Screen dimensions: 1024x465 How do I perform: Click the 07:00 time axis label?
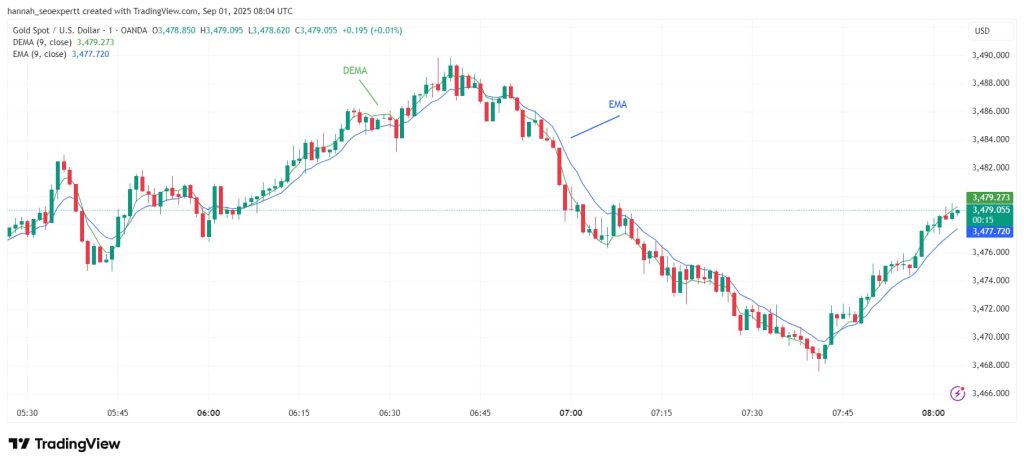pyautogui.click(x=571, y=413)
